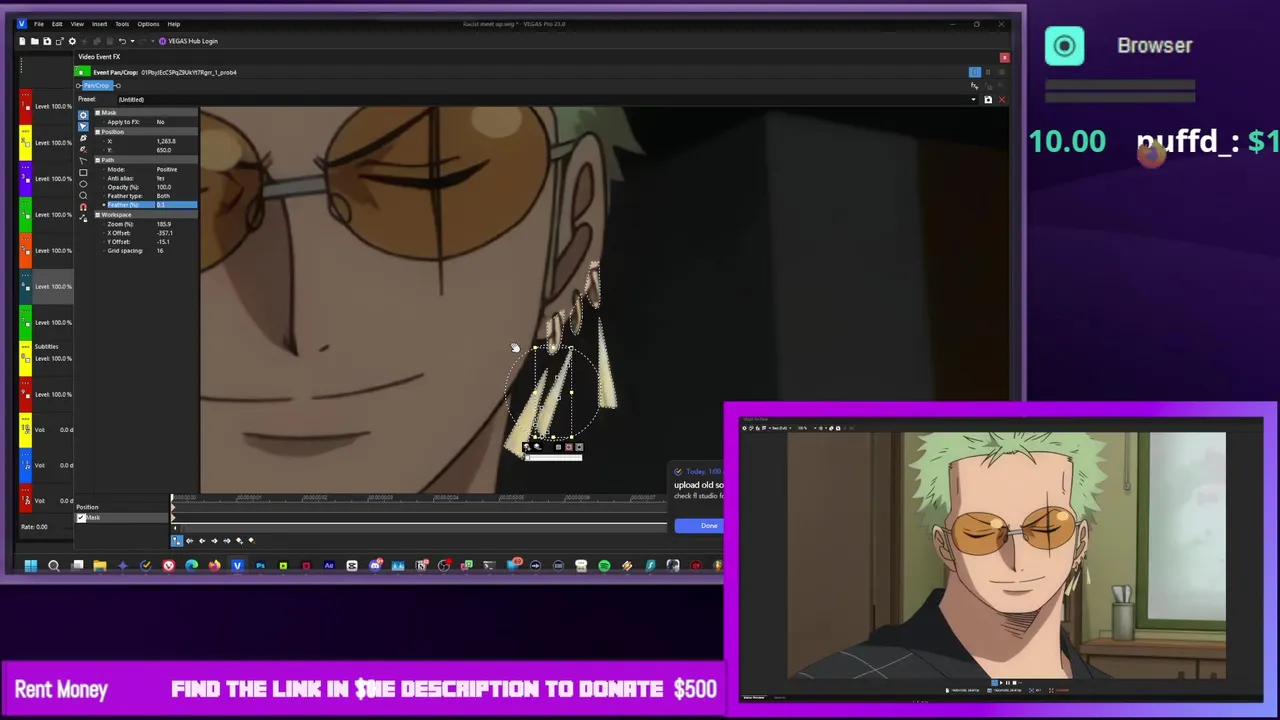Click Save project icon in toolbar
The height and width of the screenshot is (720, 1280).
(47, 41)
